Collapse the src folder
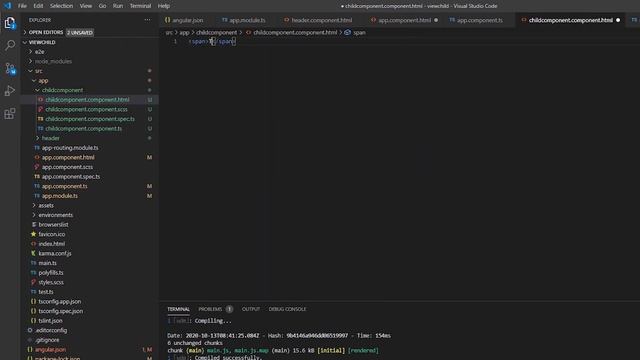This screenshot has width=640, height=360. pos(38,71)
